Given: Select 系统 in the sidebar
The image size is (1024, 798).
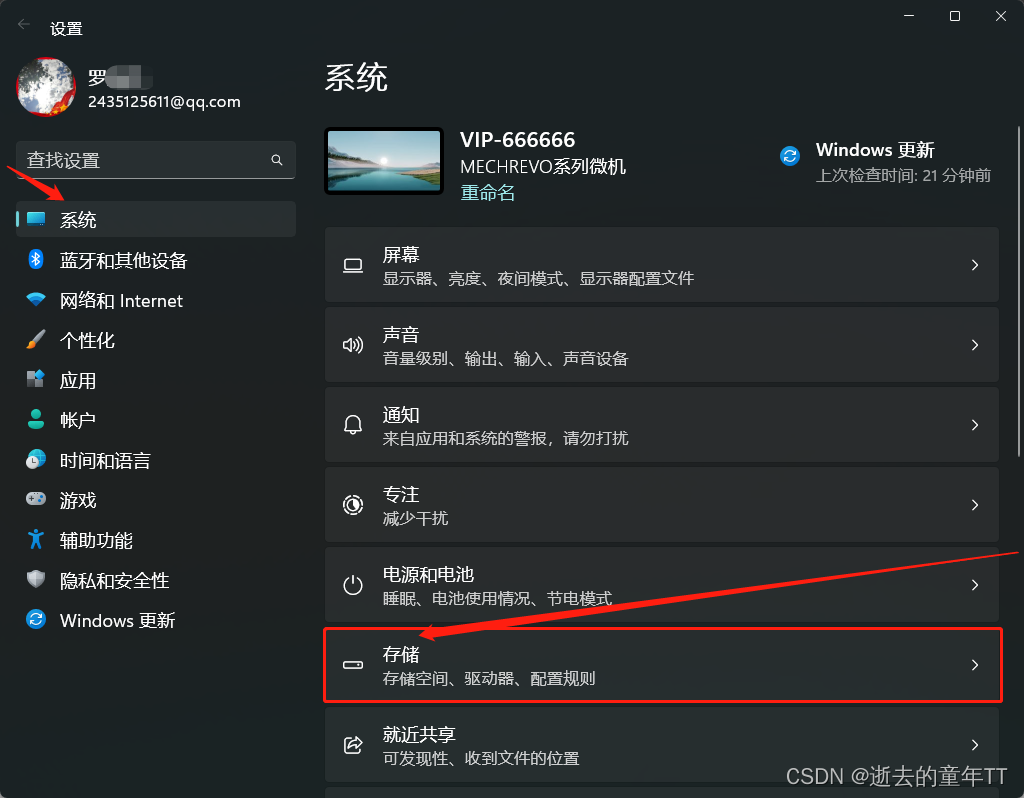Looking at the screenshot, I should (x=155, y=219).
